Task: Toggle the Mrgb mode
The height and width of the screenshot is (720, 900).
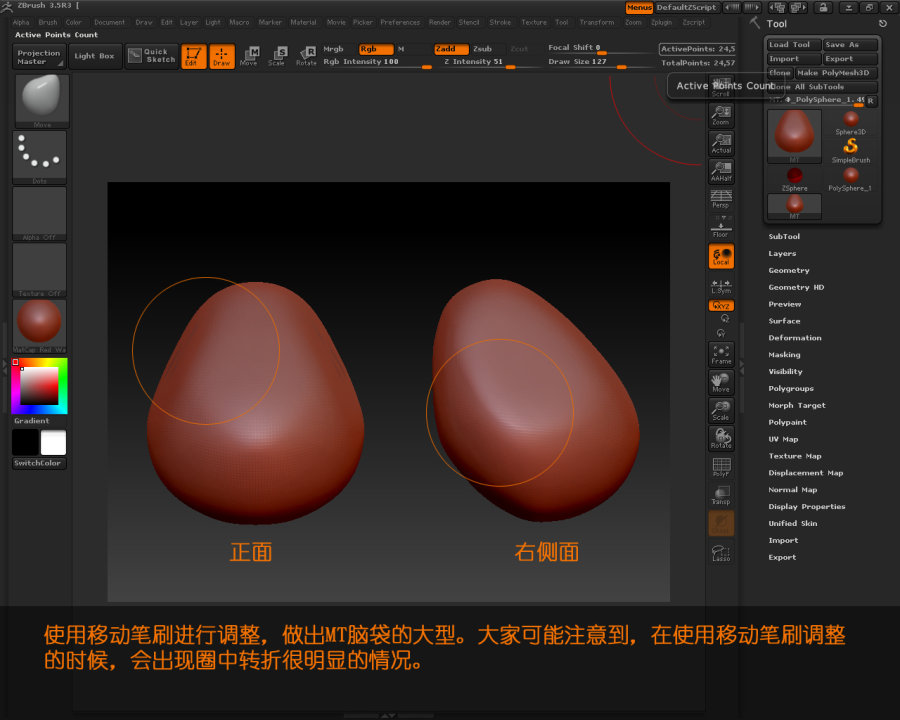Action: (x=333, y=49)
